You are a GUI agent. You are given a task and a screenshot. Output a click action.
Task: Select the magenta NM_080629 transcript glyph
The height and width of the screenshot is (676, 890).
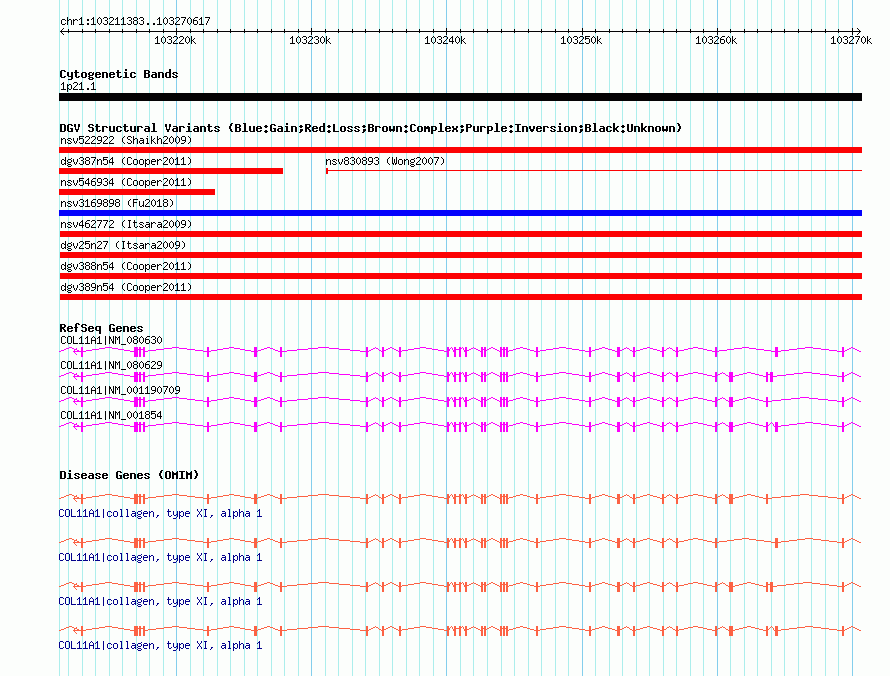(x=460, y=377)
